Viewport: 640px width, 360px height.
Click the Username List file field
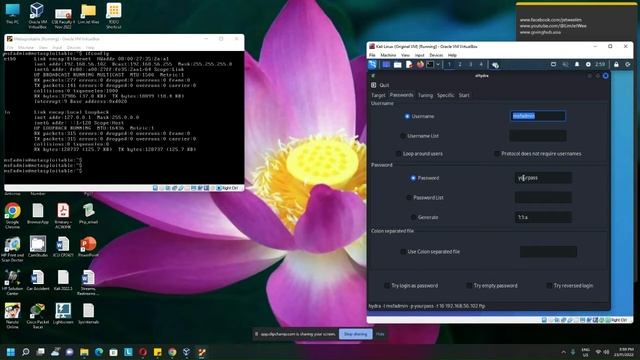coord(538,136)
